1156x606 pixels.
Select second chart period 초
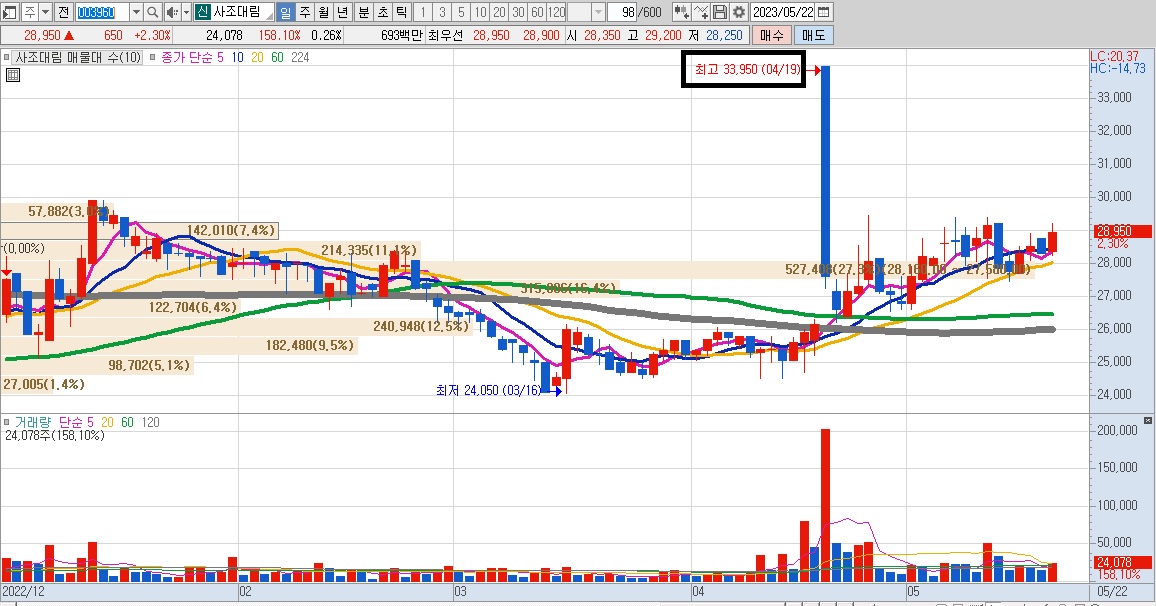[x=383, y=12]
